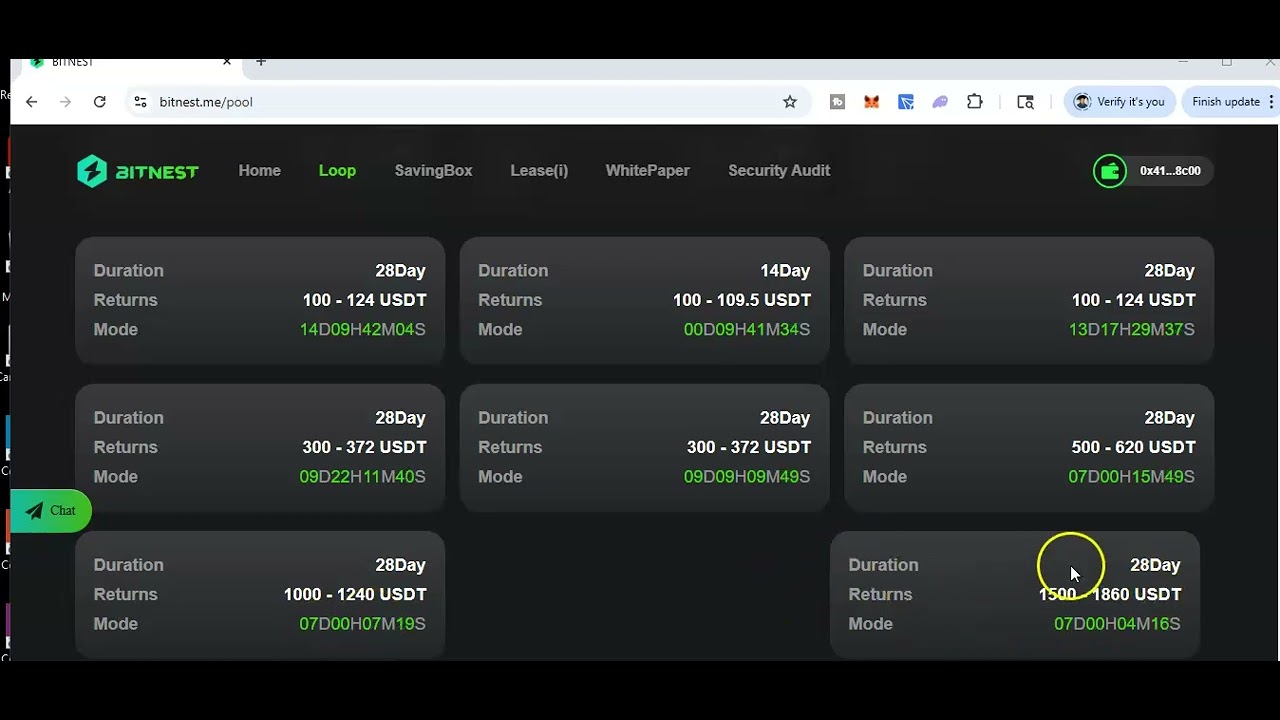Open the SavingBox page
Image resolution: width=1280 pixels, height=720 pixels.
pos(434,171)
